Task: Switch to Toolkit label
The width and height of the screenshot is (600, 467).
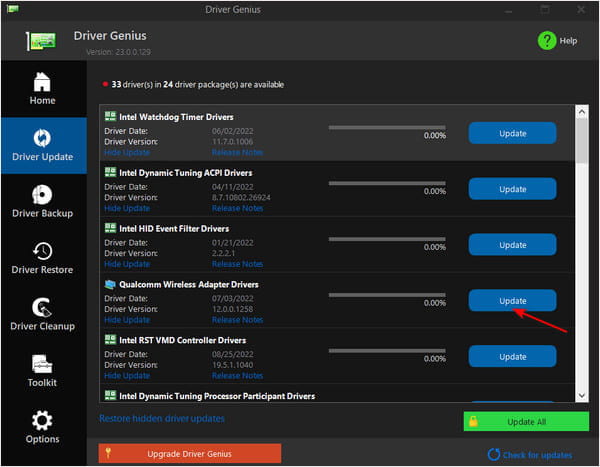Action: coord(42,383)
